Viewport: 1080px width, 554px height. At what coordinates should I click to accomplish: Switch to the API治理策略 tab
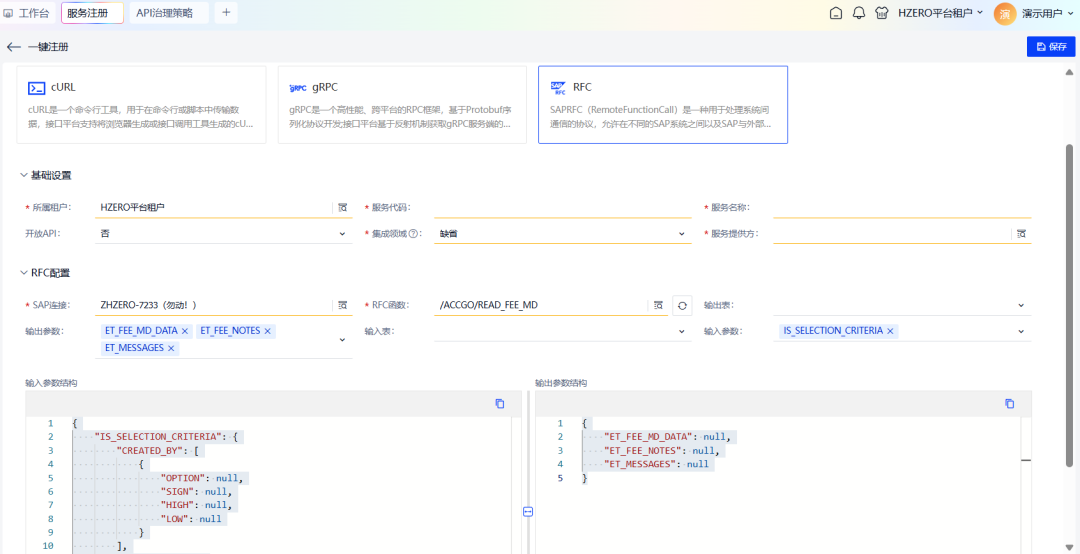pyautogui.click(x=168, y=13)
